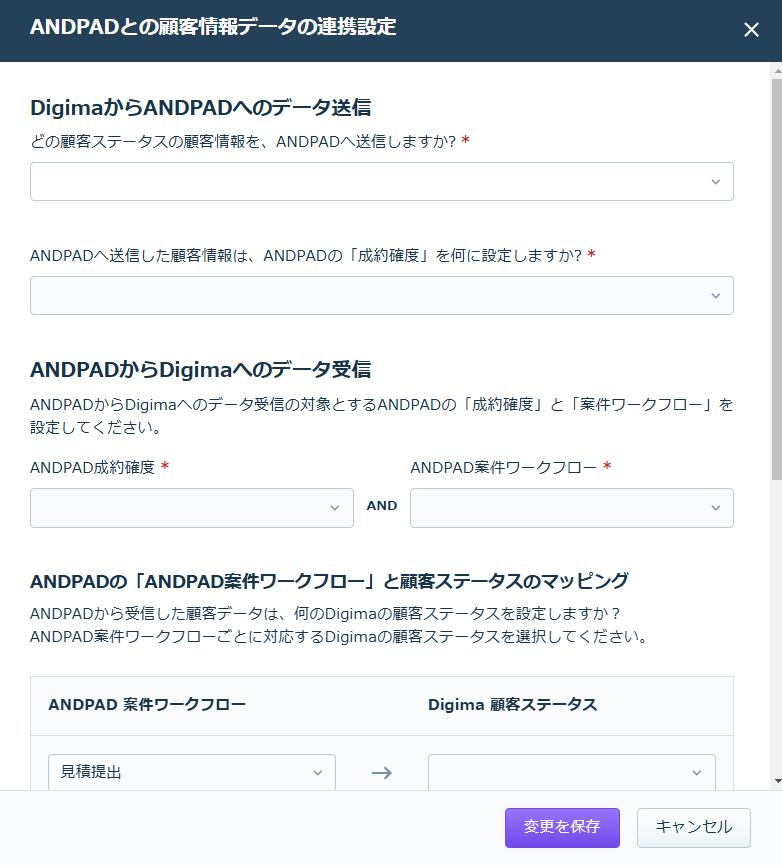Expand the ANDPAD案件ワークフロー receive dropdown
This screenshot has height=865, width=782.
pos(572,508)
